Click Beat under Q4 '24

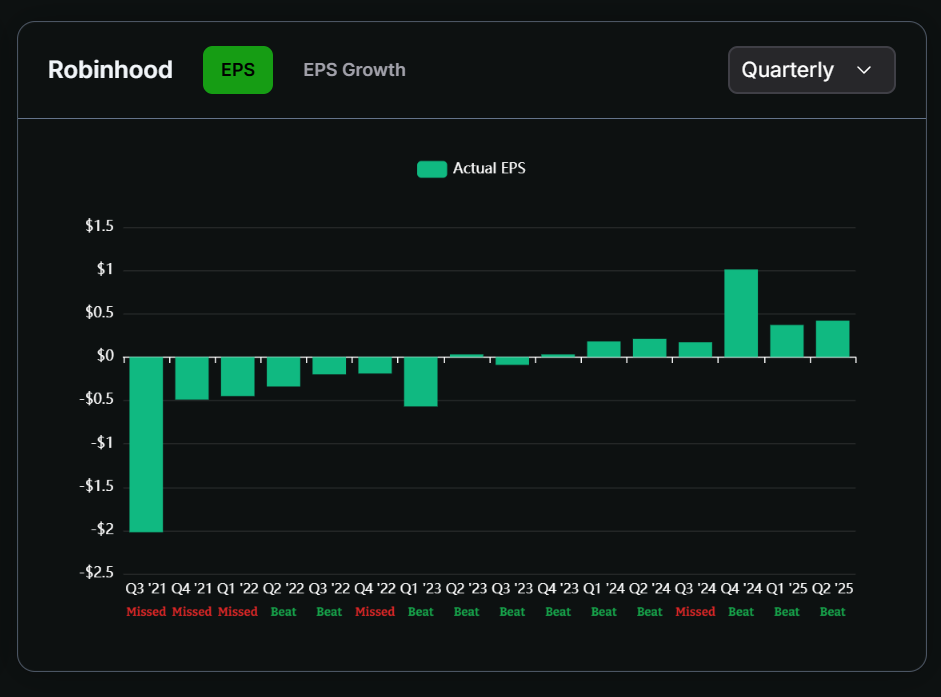(x=741, y=612)
